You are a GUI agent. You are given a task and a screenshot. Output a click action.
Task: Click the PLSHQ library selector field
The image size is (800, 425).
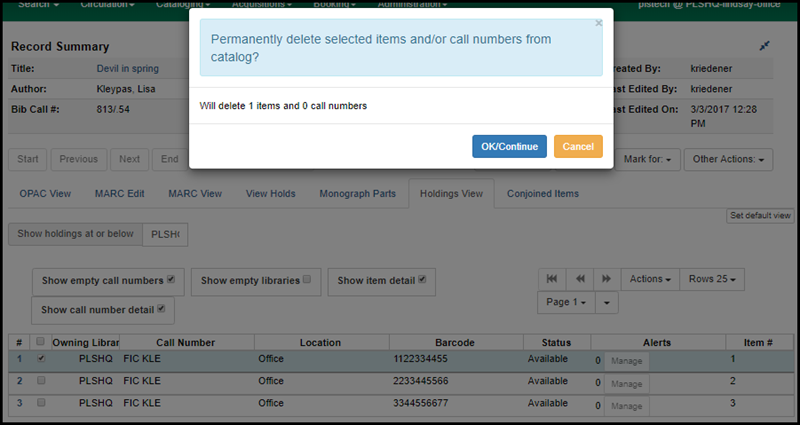coord(165,235)
